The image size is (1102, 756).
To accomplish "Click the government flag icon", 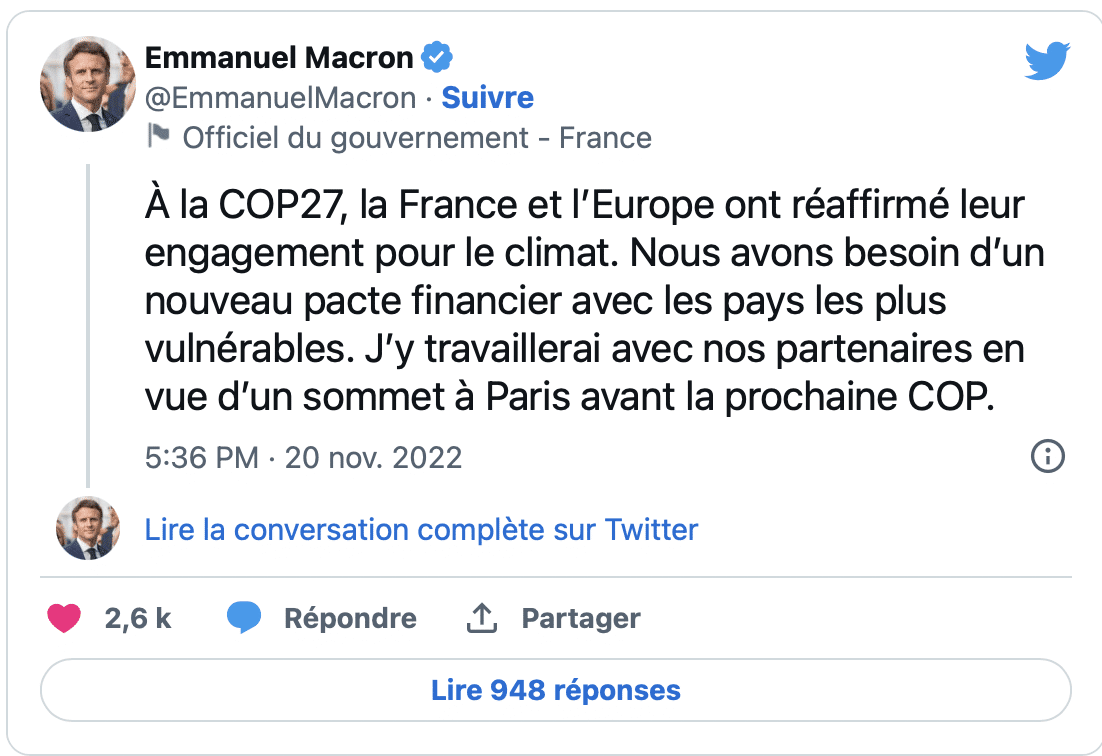I will pyautogui.click(x=159, y=136).
